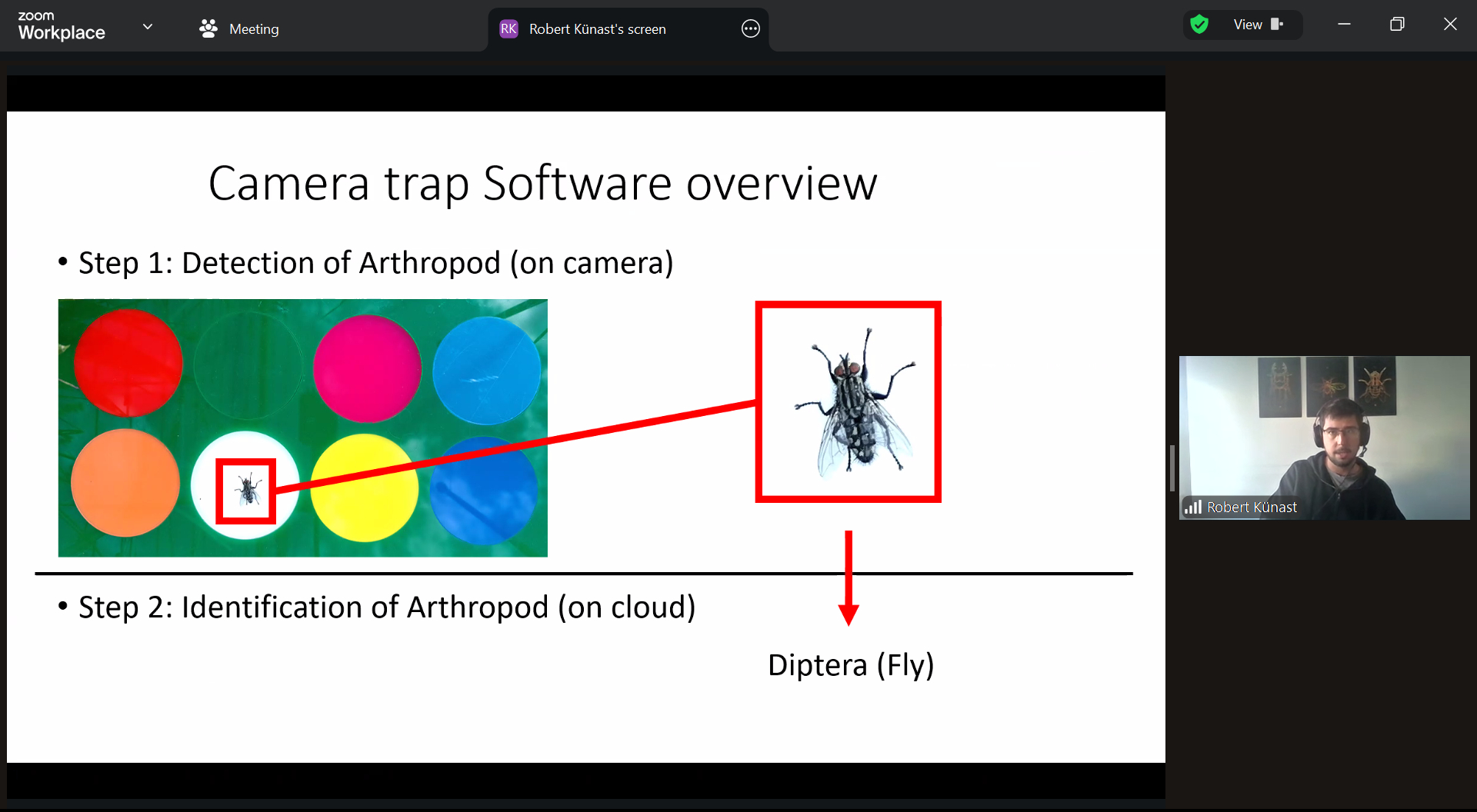Click the enlarged fly image

tap(849, 402)
